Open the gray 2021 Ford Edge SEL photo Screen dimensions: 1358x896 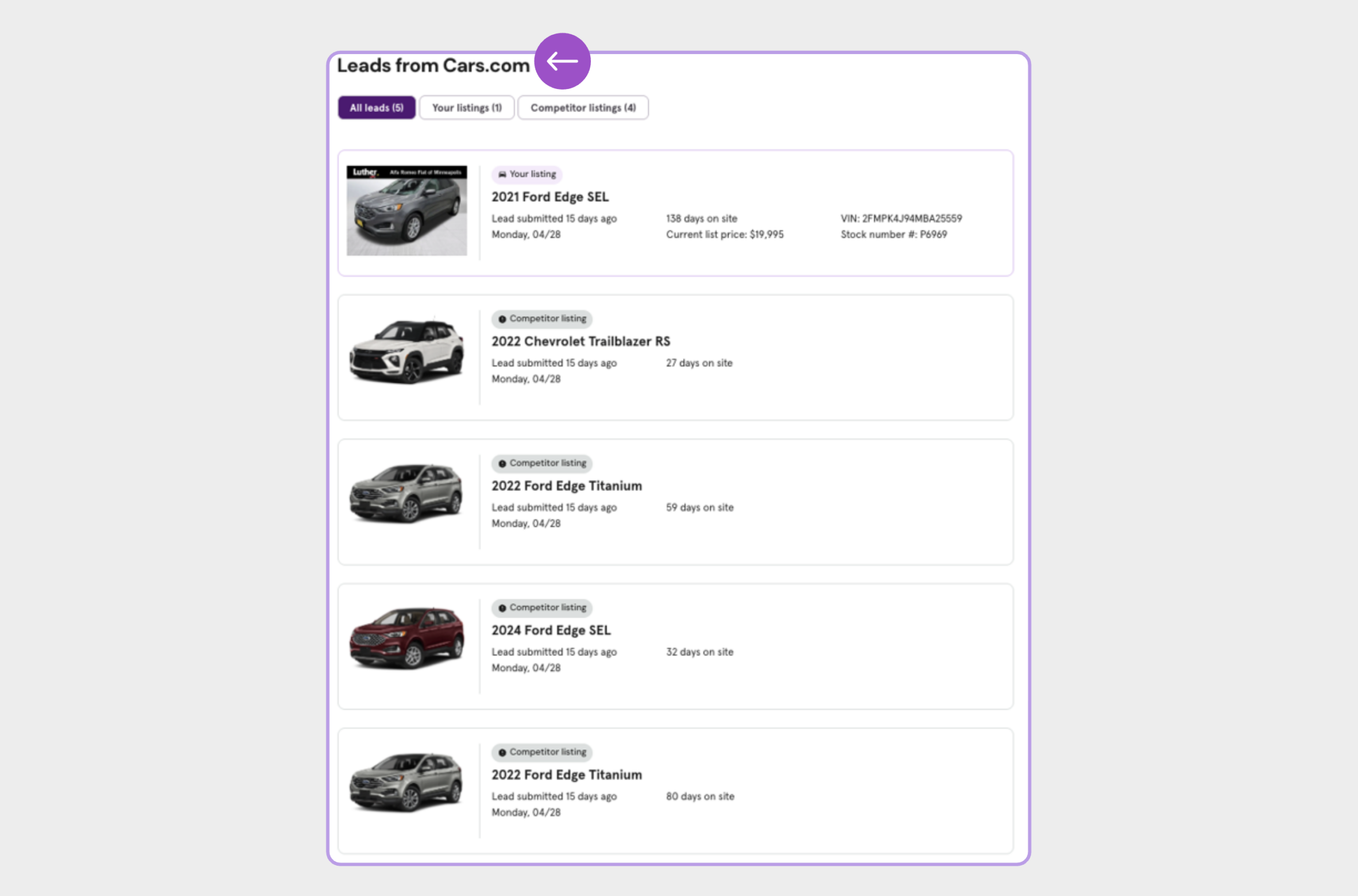[x=406, y=211]
